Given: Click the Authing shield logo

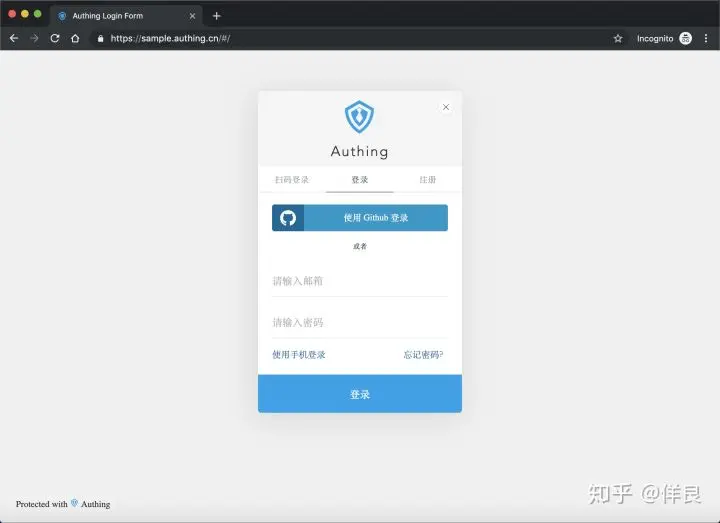Looking at the screenshot, I should pyautogui.click(x=360, y=117).
